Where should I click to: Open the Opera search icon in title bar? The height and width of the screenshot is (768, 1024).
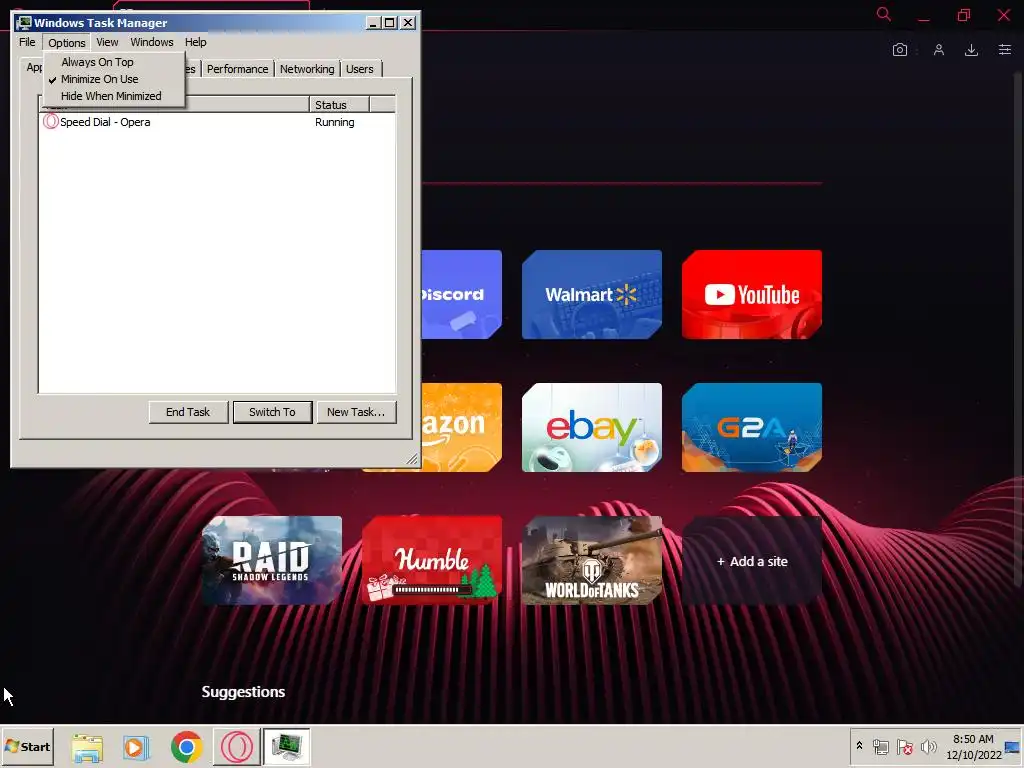tap(884, 14)
